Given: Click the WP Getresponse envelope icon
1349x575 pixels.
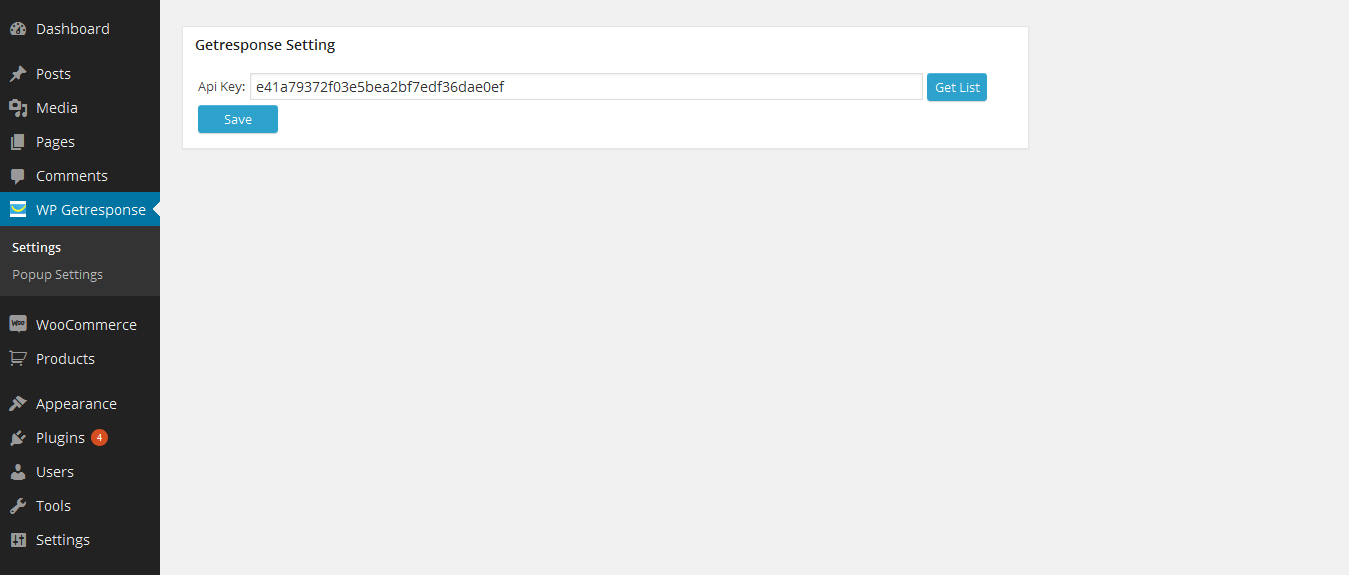Looking at the screenshot, I should tap(18, 210).
